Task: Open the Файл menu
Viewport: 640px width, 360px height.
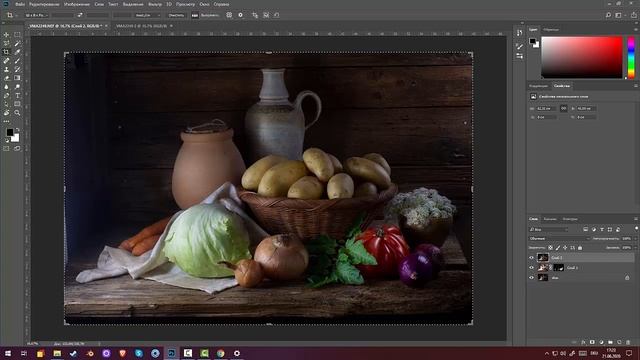Action: click(x=20, y=4)
